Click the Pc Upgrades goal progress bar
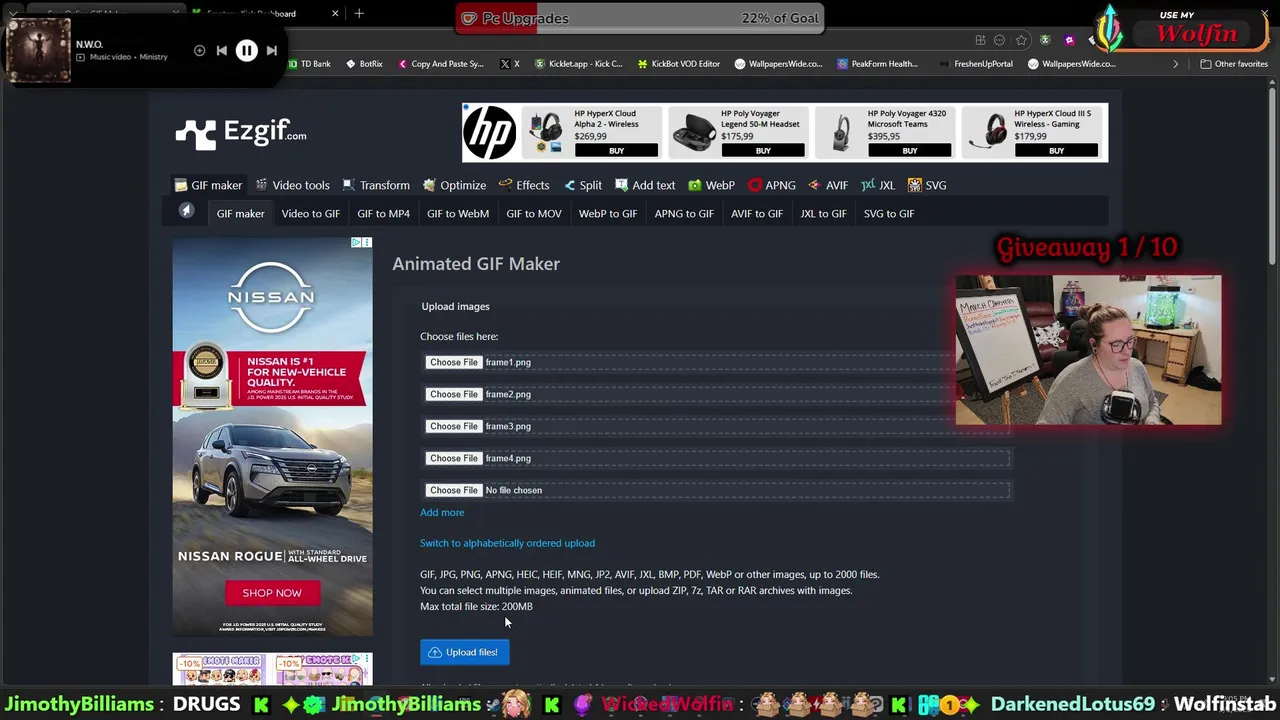 pyautogui.click(x=640, y=18)
